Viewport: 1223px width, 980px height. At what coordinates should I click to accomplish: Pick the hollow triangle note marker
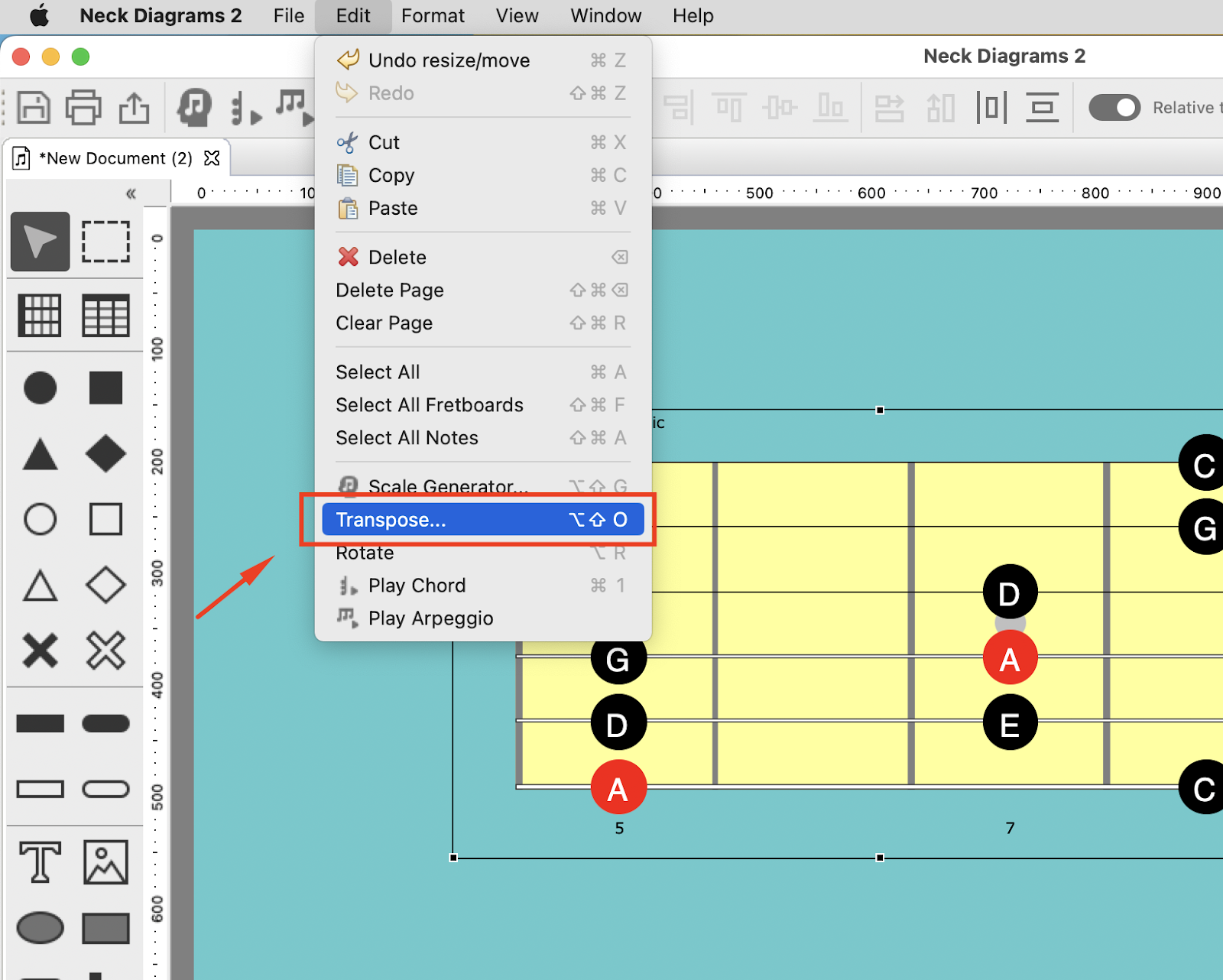click(40, 586)
